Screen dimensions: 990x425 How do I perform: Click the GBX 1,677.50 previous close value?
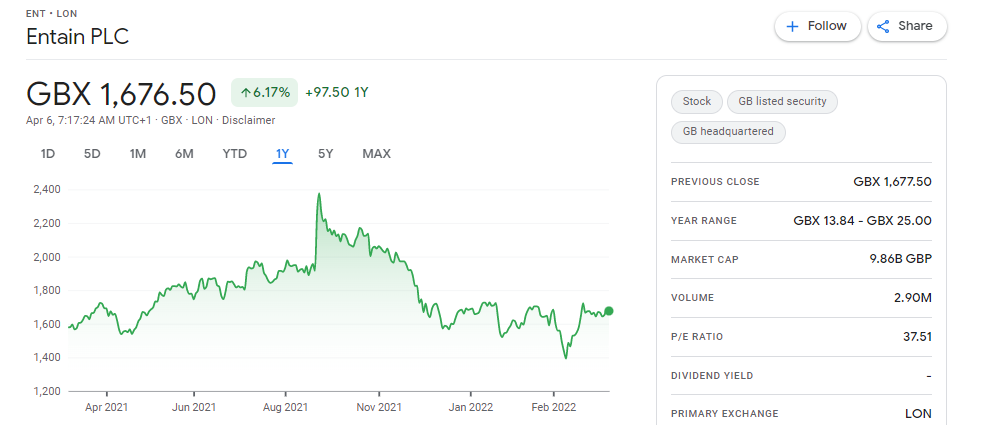892,182
